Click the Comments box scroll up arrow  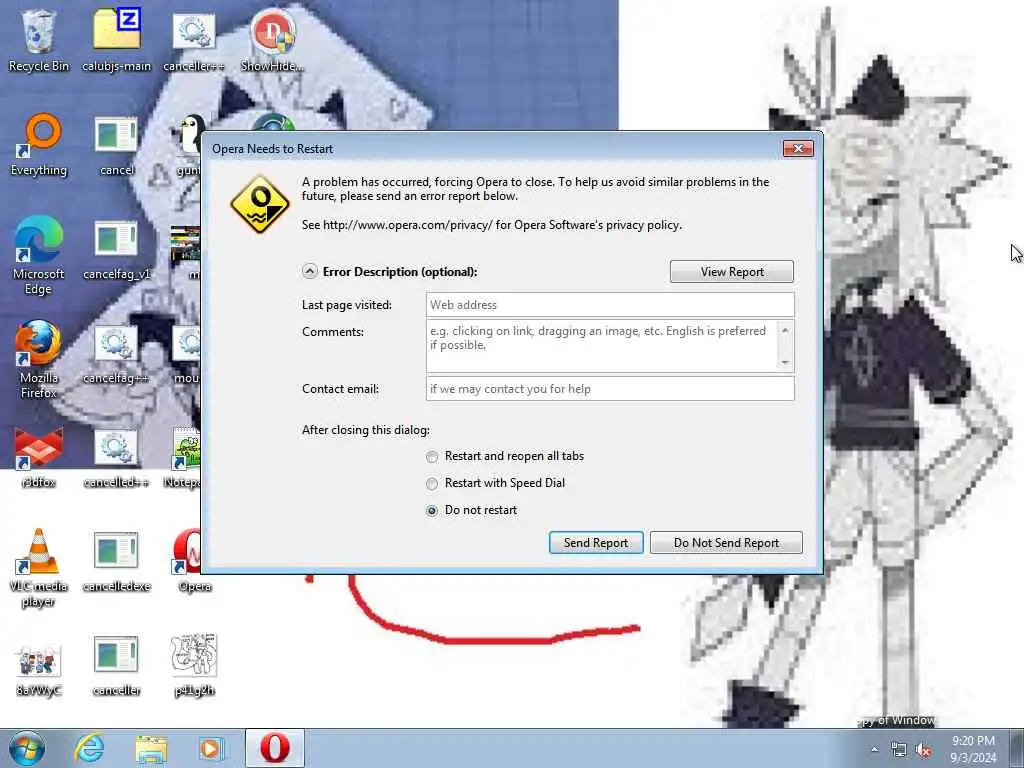pyautogui.click(x=785, y=330)
